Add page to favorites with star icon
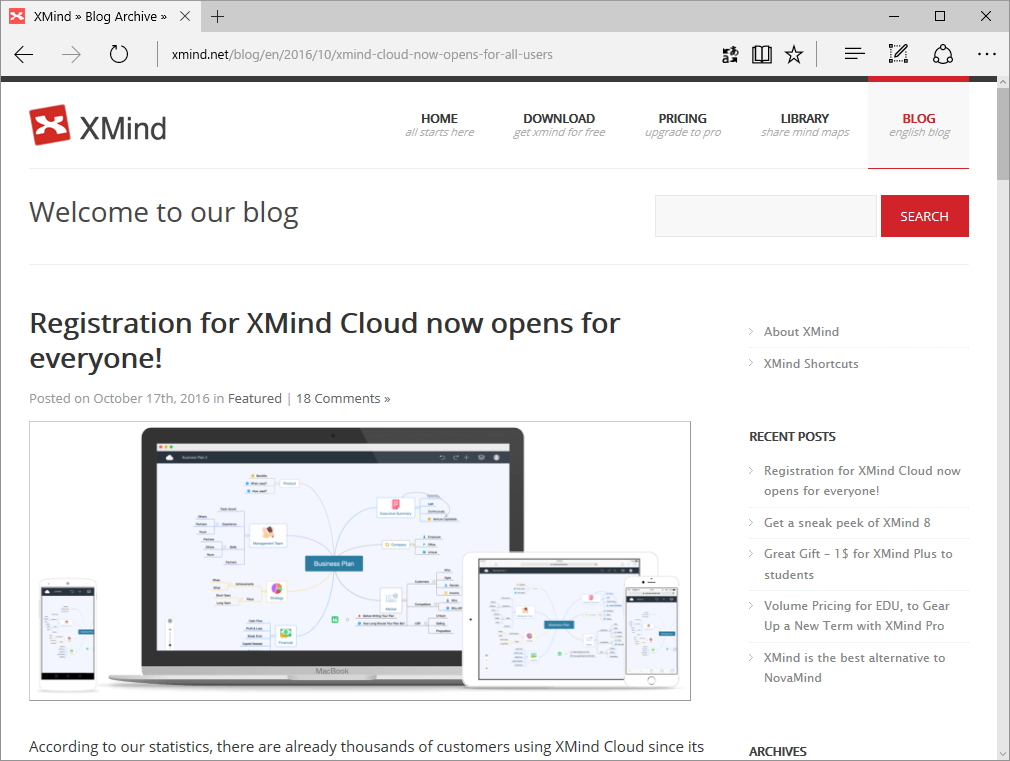The height and width of the screenshot is (761, 1010). click(x=794, y=55)
